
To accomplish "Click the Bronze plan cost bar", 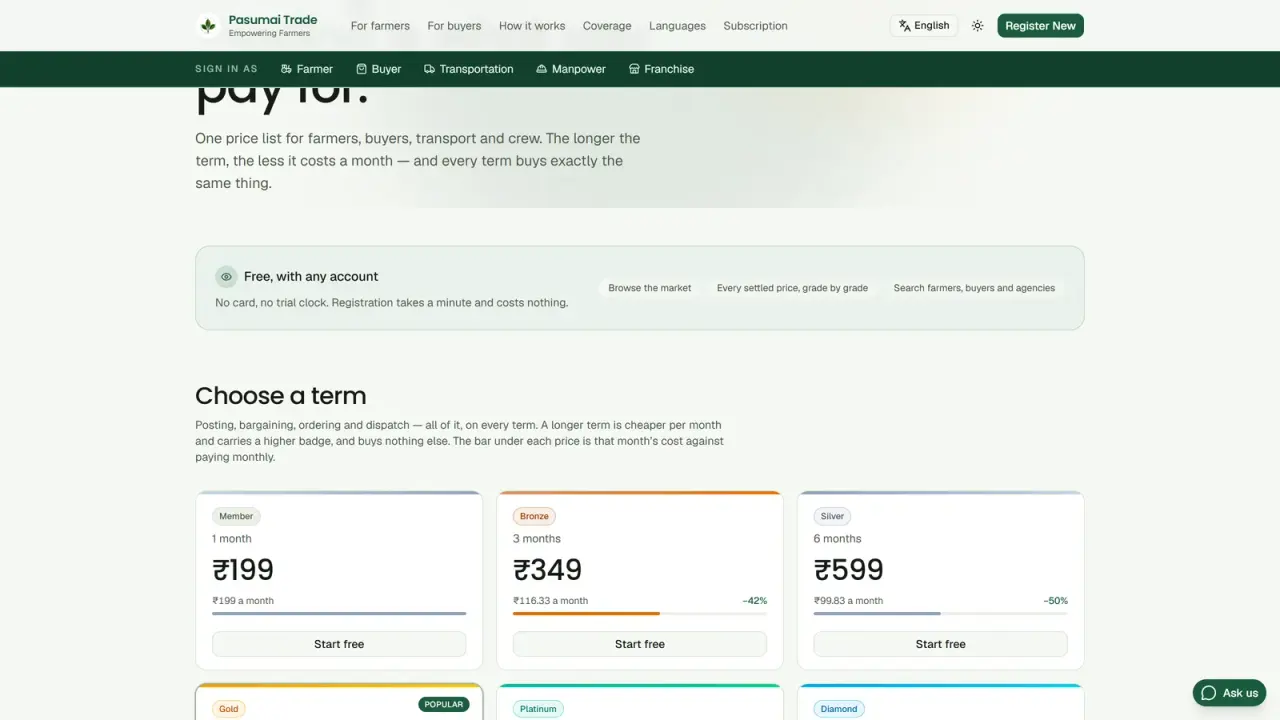I will tap(640, 613).
